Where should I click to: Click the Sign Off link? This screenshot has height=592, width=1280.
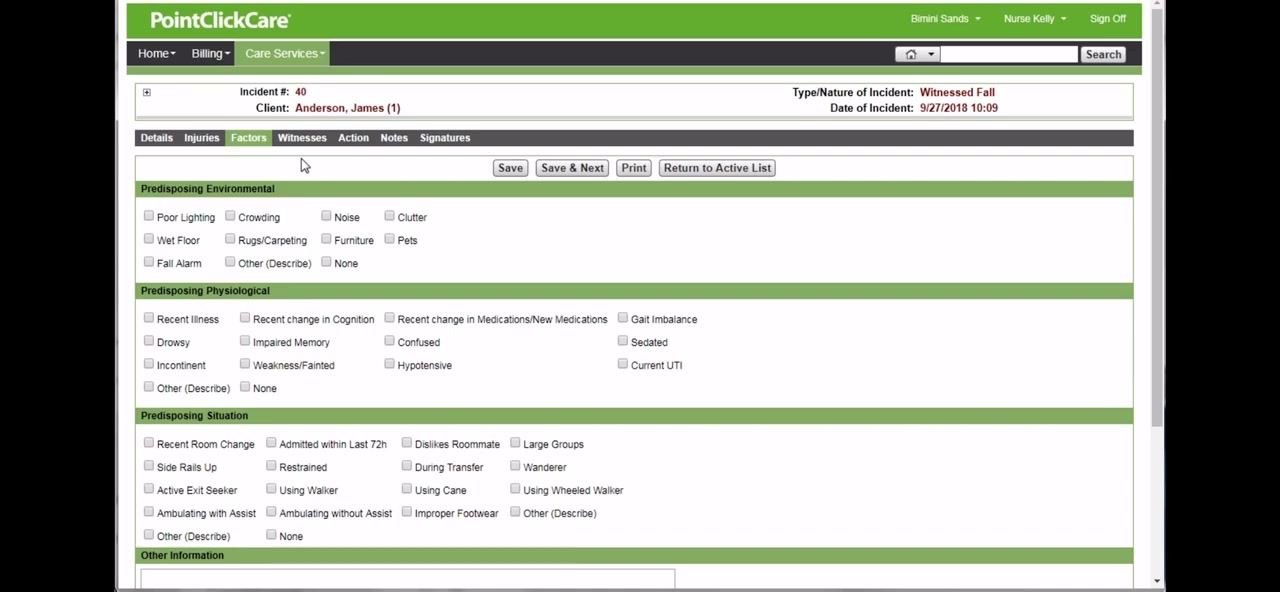[x=1108, y=19]
